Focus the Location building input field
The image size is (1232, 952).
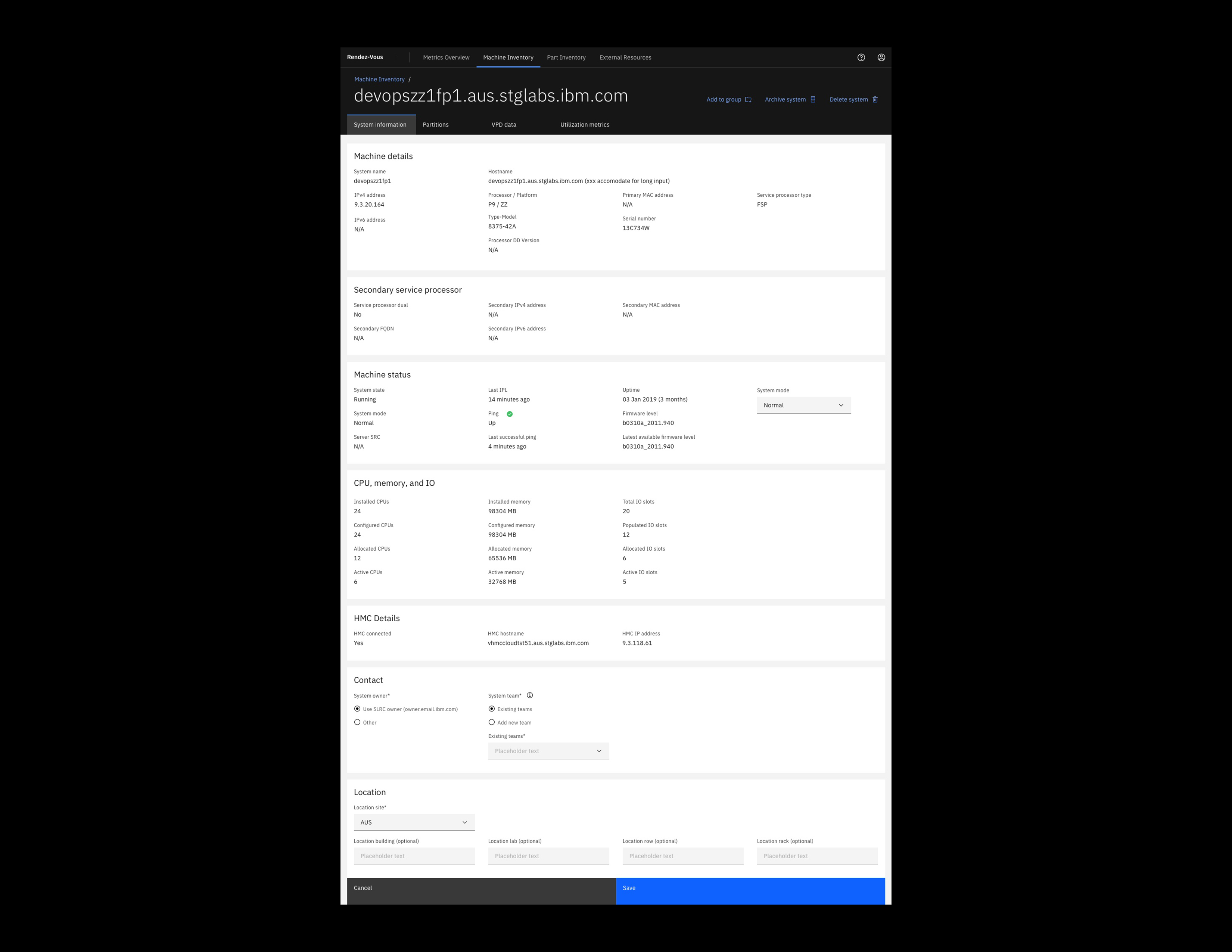pos(414,856)
